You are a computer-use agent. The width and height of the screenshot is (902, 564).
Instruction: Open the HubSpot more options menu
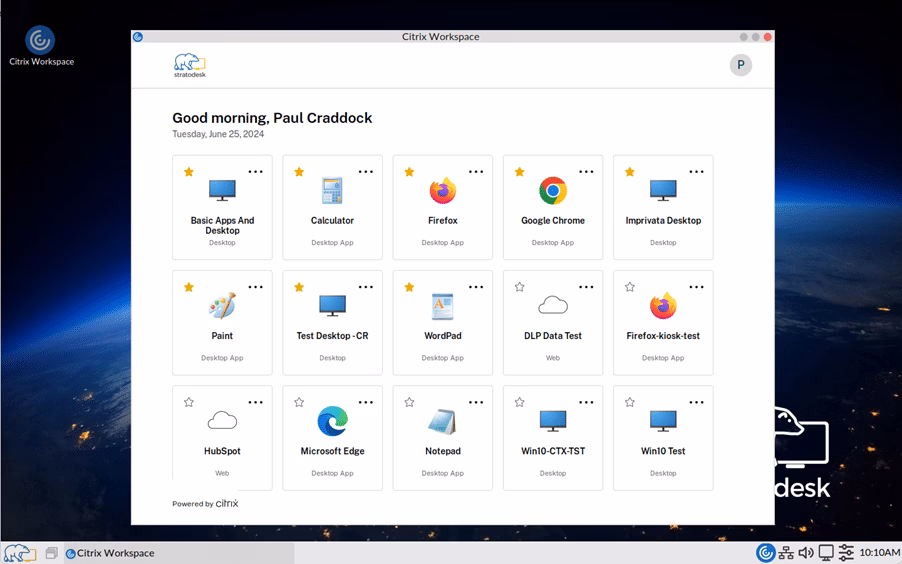[x=255, y=402]
